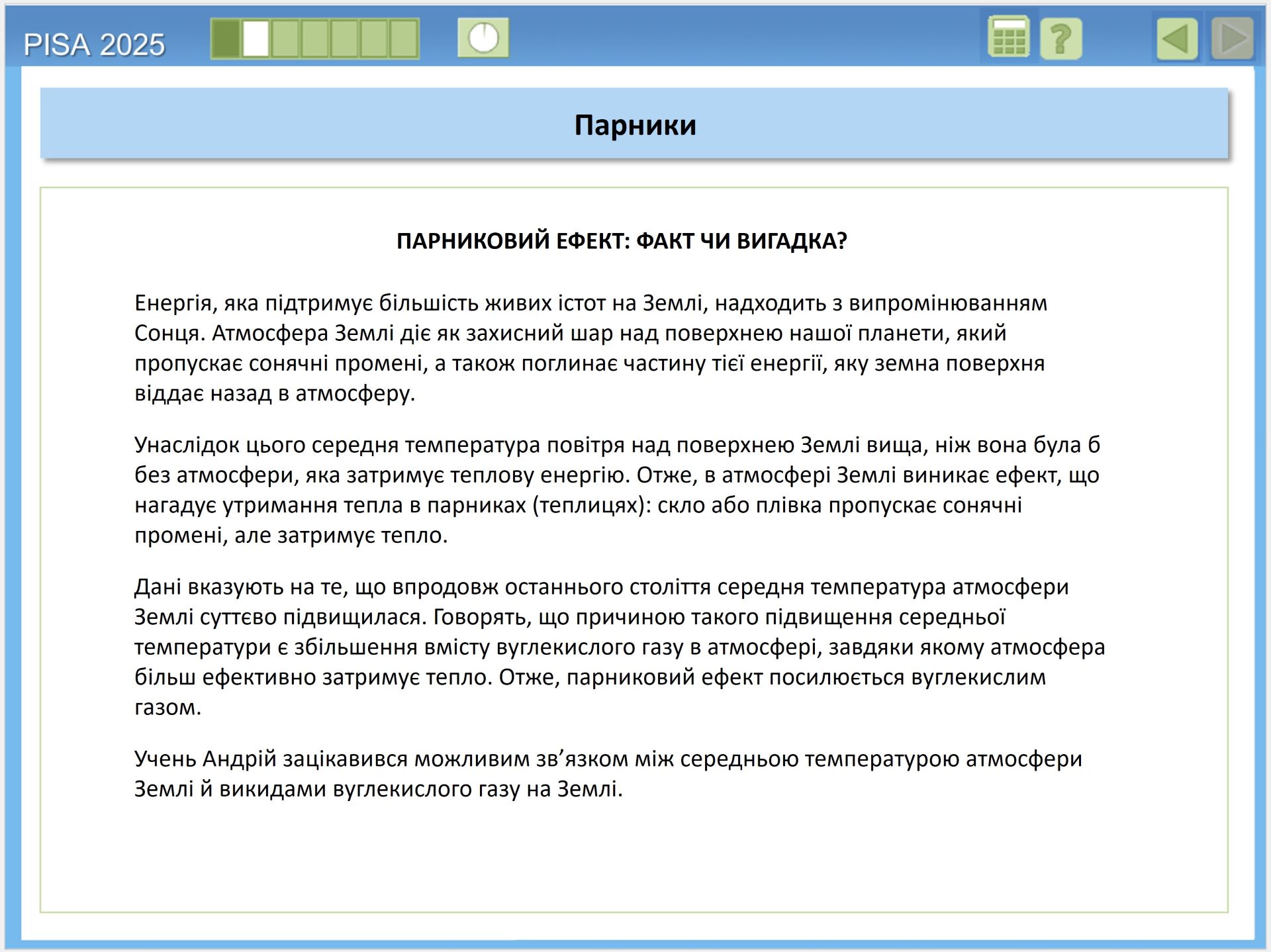Click heading ПАРНИКОВИЙ ЕФЕКТ: ФАКТ ЧИ ВИГАДКА?

coord(622,241)
